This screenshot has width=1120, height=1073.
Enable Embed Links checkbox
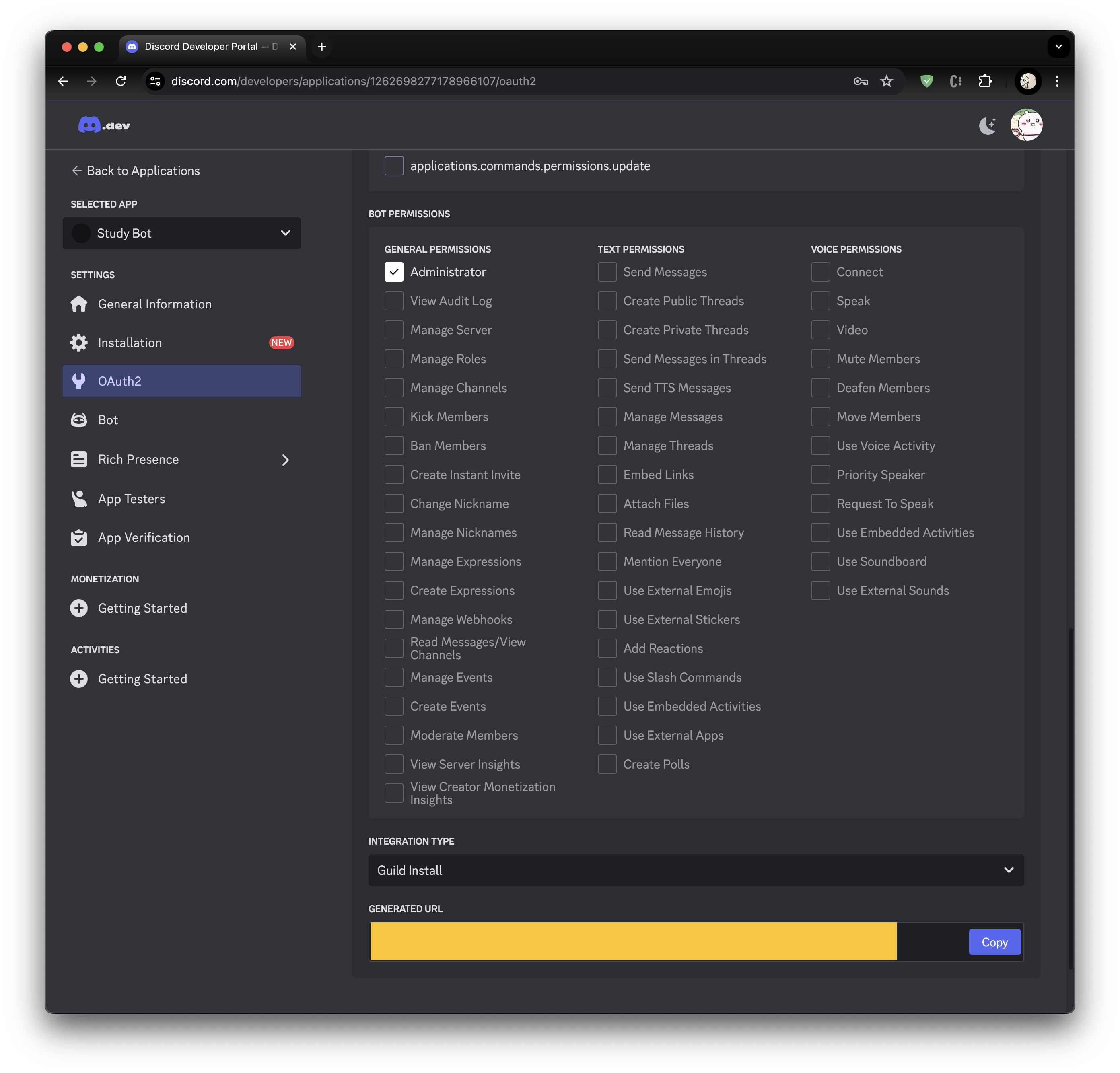[607, 475]
